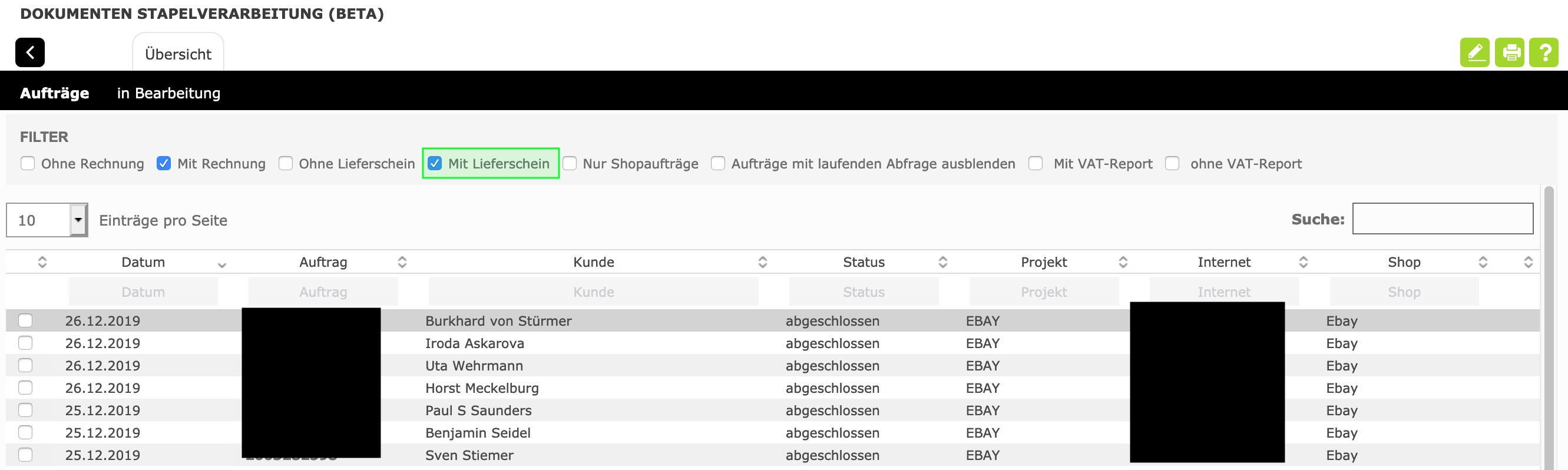This screenshot has width=1568, height=470.
Task: Tick the Nur Shopaufträge checkbox
Action: pos(570,163)
